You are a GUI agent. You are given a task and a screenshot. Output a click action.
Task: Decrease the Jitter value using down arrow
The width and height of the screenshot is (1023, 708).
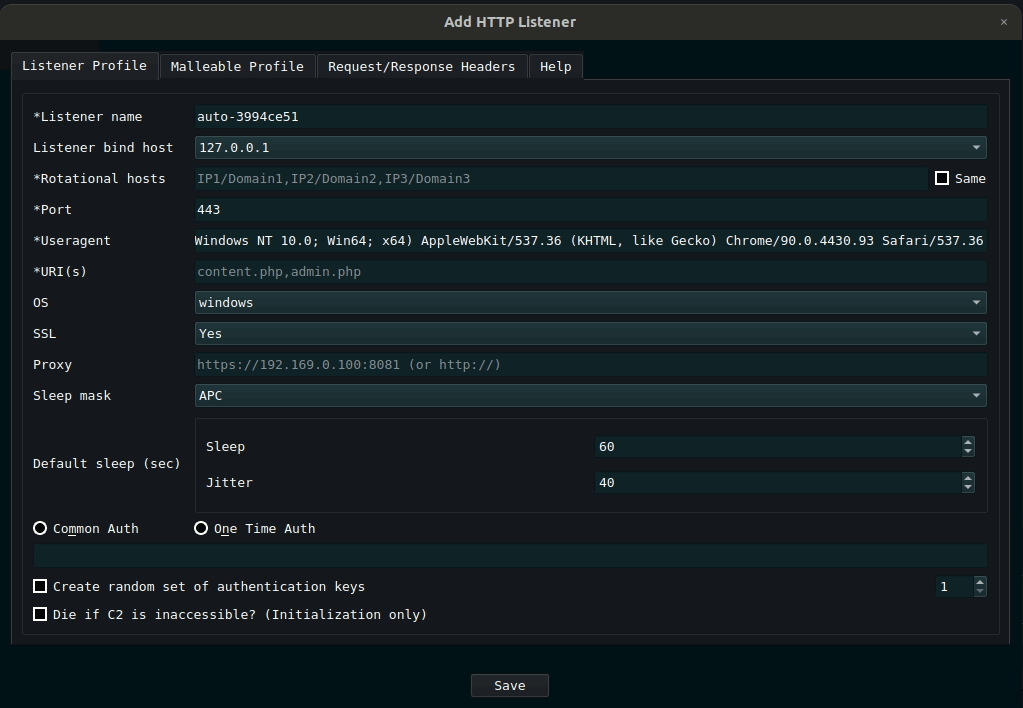click(967, 488)
